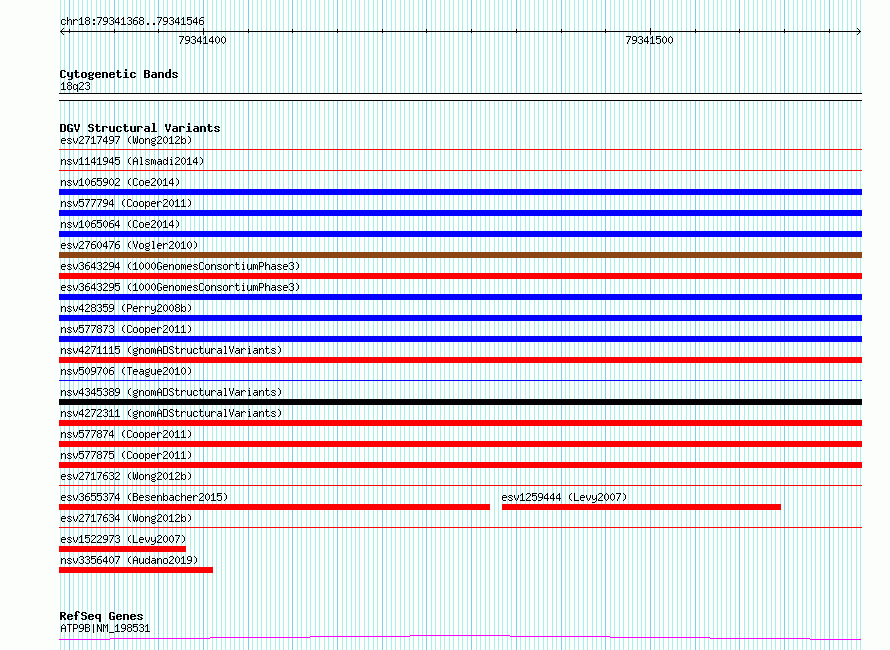Click the blue bar under nsv1065064
The width and height of the screenshot is (890, 650).
click(460, 234)
